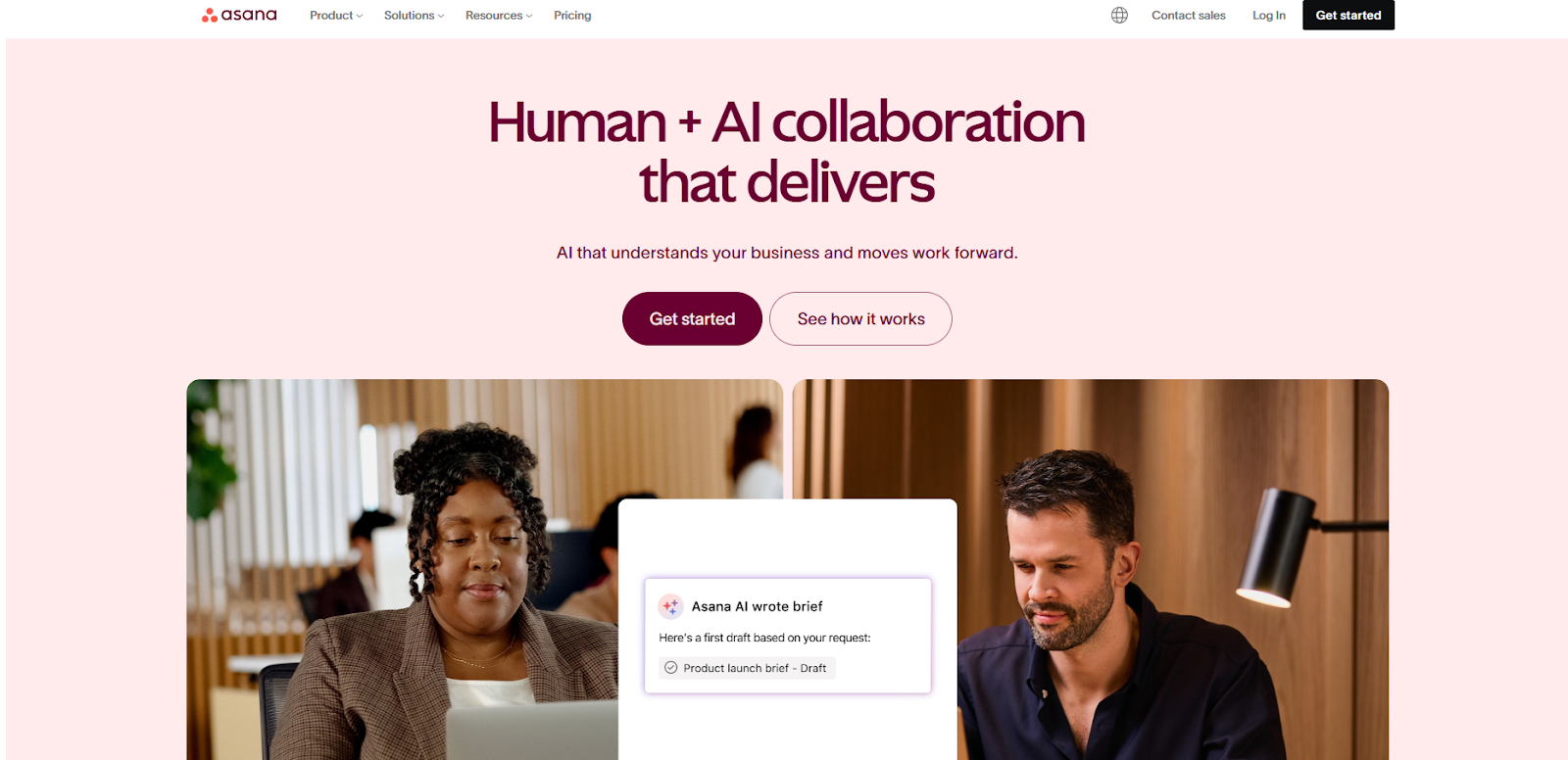Click the See how it works button
The height and width of the screenshot is (760, 1568).
click(860, 318)
